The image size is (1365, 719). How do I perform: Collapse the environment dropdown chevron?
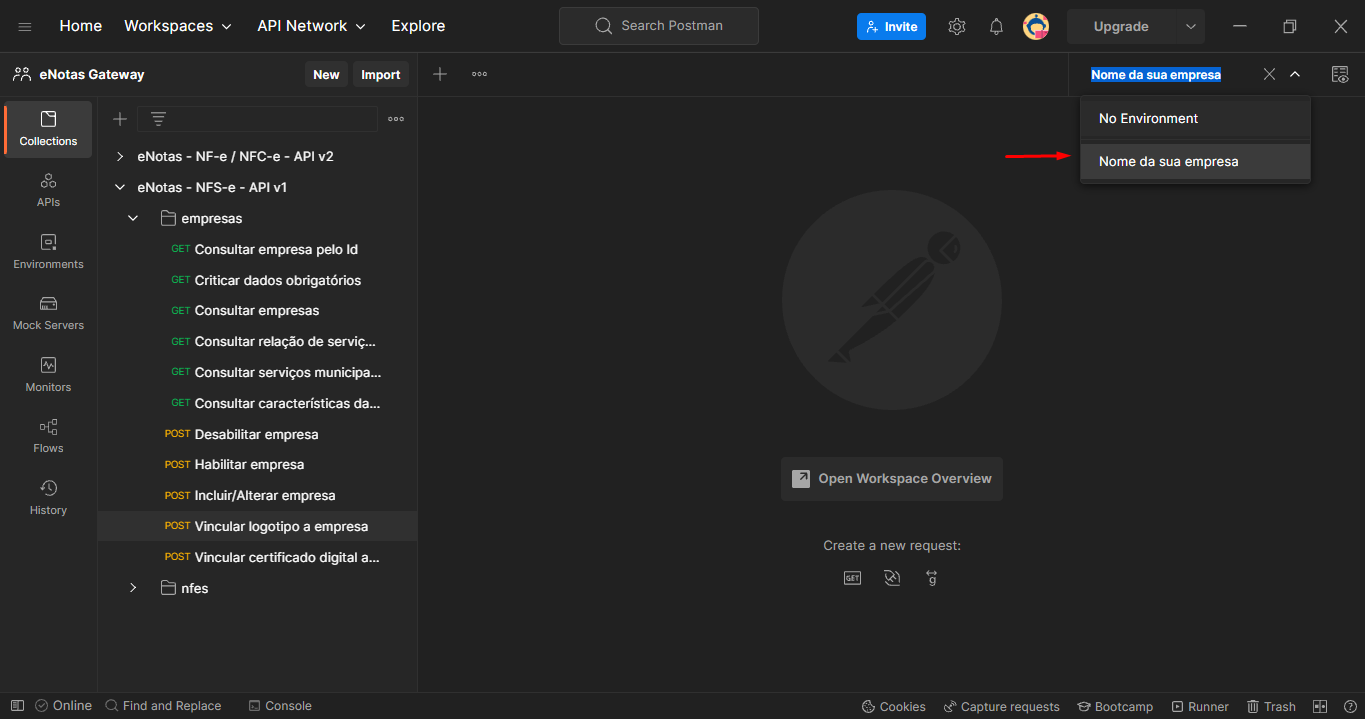click(x=1295, y=74)
